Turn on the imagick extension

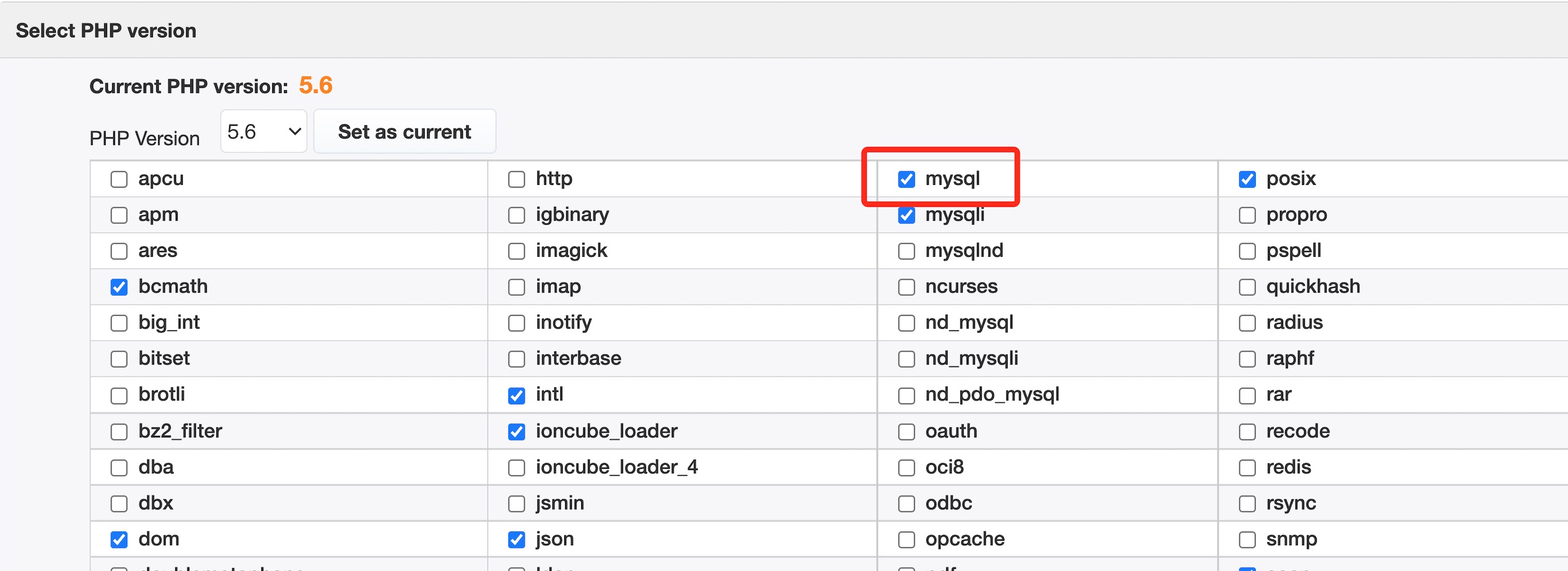(516, 251)
